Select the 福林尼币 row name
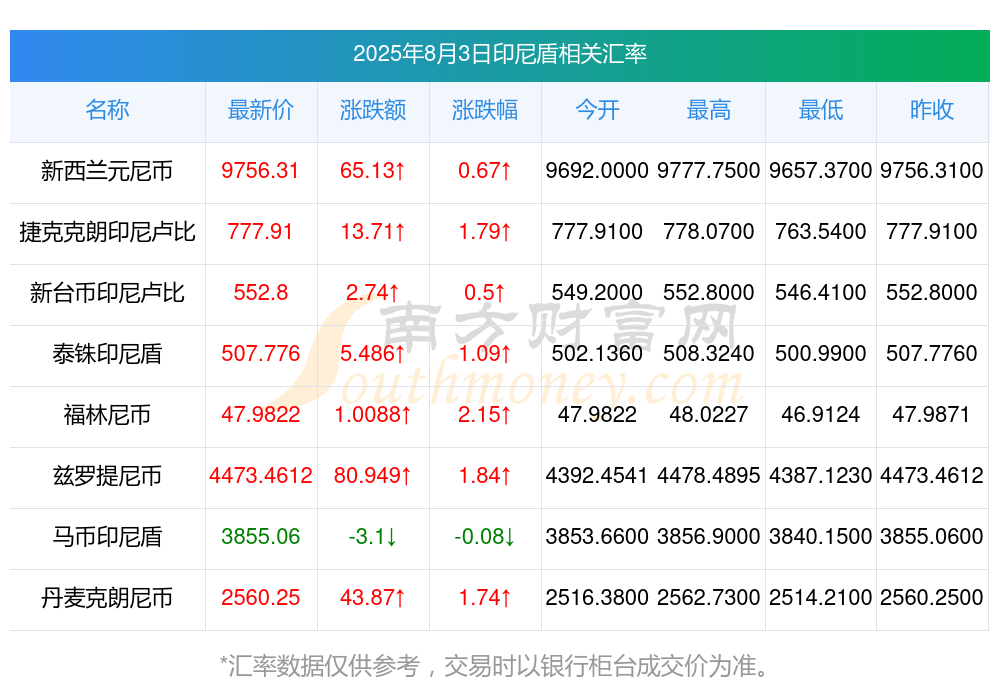This screenshot has width=1000, height=698. coord(107,415)
